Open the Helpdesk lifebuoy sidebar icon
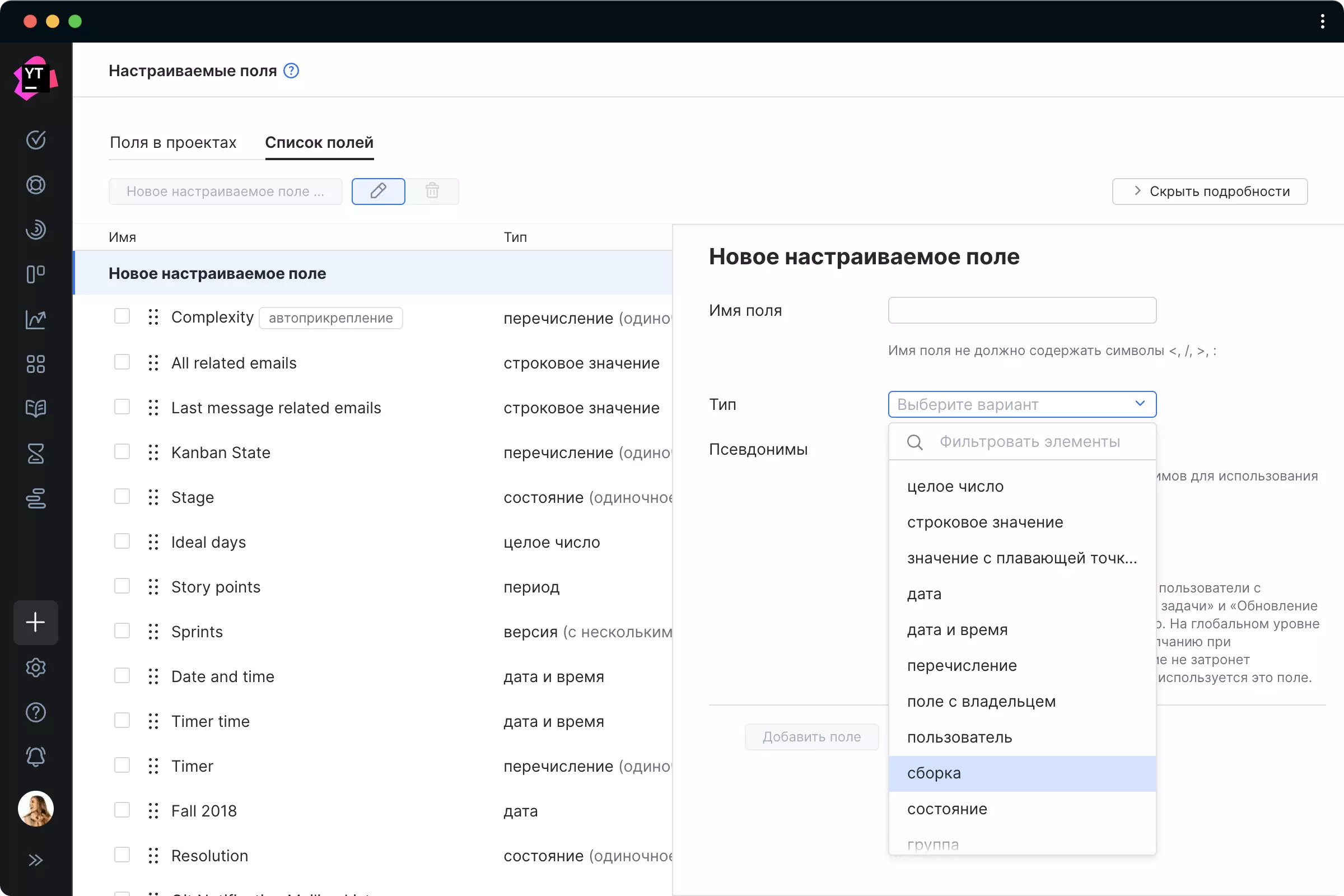The width and height of the screenshot is (1344, 896). click(35, 185)
